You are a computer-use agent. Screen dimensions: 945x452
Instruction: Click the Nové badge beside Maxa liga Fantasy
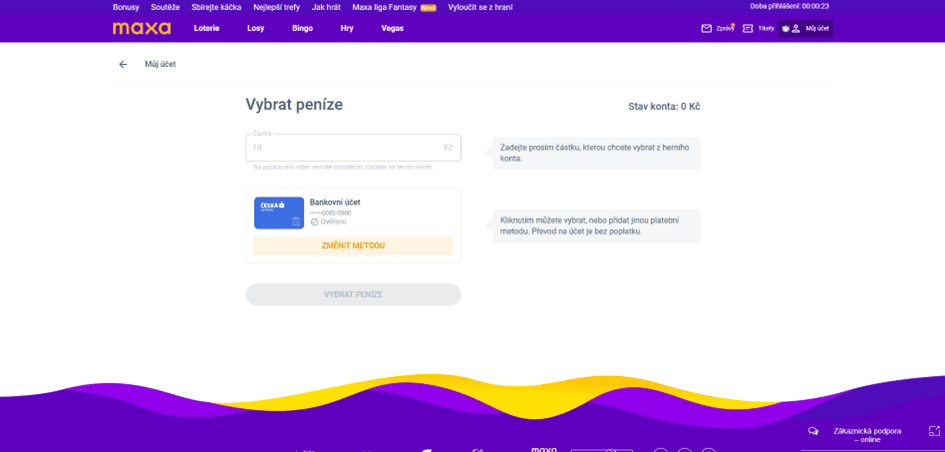pos(429,8)
